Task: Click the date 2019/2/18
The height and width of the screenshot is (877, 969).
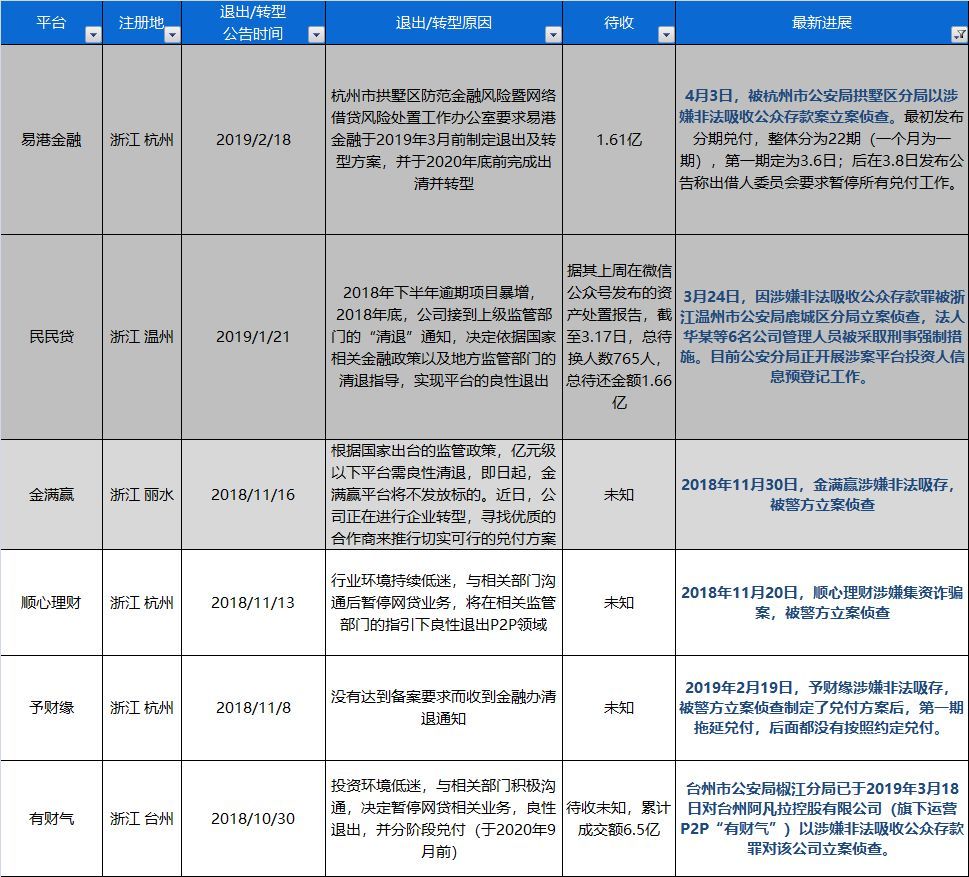Action: [253, 140]
